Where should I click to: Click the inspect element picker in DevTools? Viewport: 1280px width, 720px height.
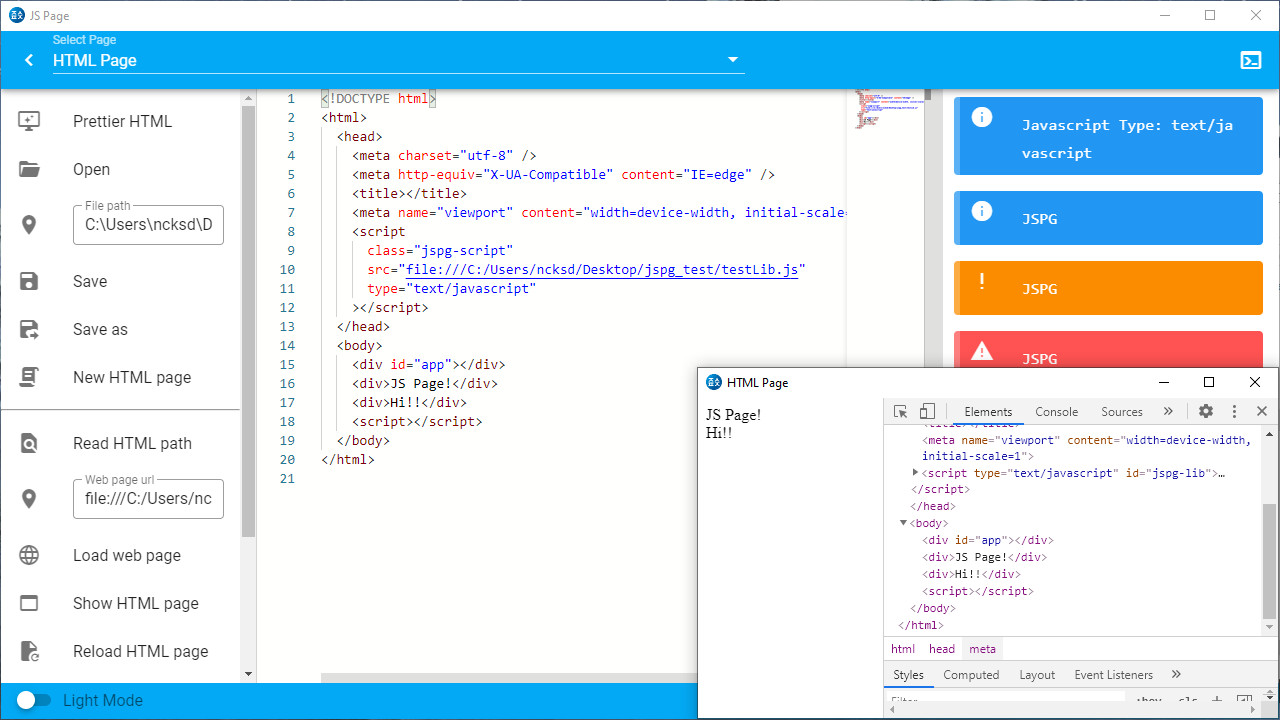point(898,411)
